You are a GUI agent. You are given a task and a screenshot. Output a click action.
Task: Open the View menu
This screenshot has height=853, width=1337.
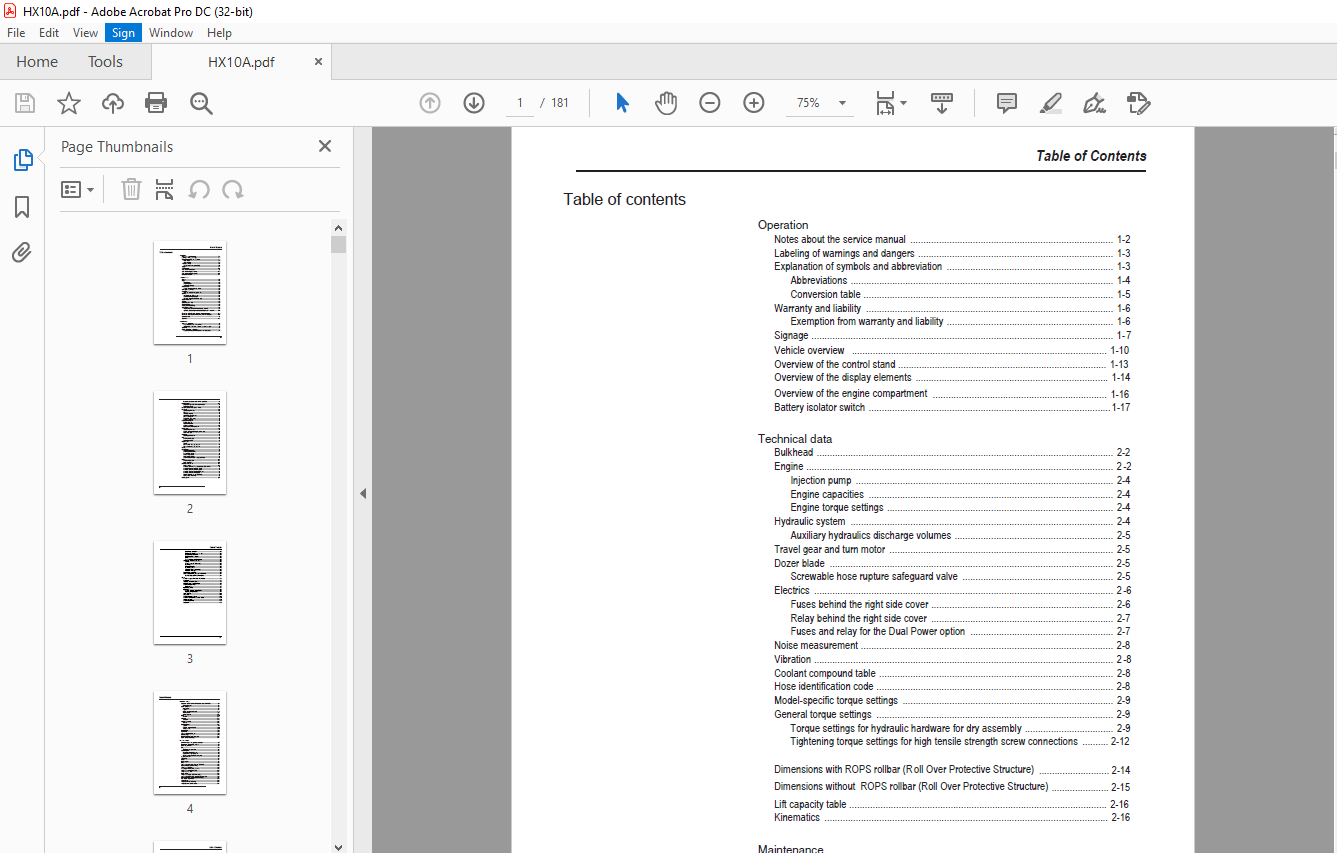pyautogui.click(x=85, y=33)
